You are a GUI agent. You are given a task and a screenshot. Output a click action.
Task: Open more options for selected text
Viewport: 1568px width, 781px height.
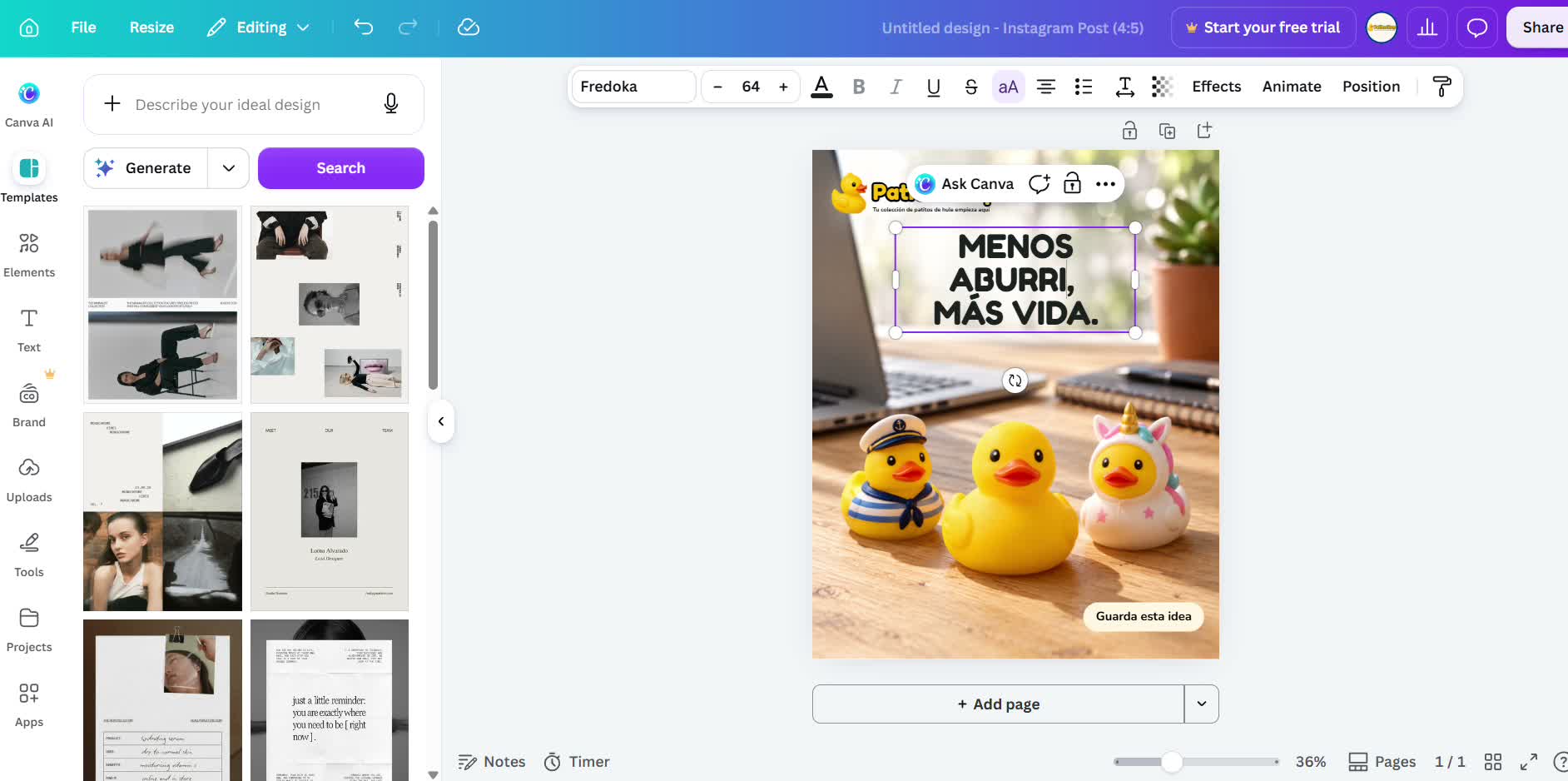pyautogui.click(x=1105, y=184)
